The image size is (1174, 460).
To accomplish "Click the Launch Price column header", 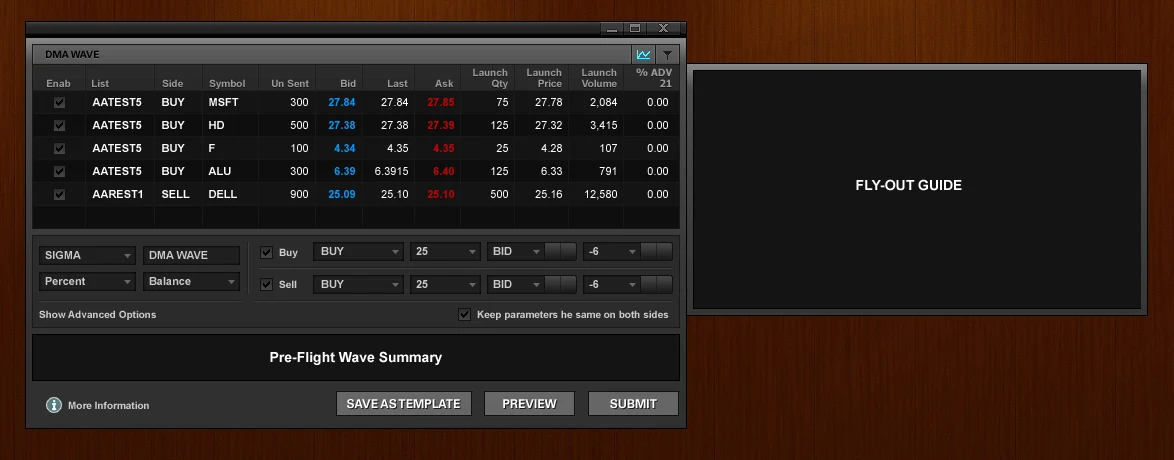I will 544,78.
